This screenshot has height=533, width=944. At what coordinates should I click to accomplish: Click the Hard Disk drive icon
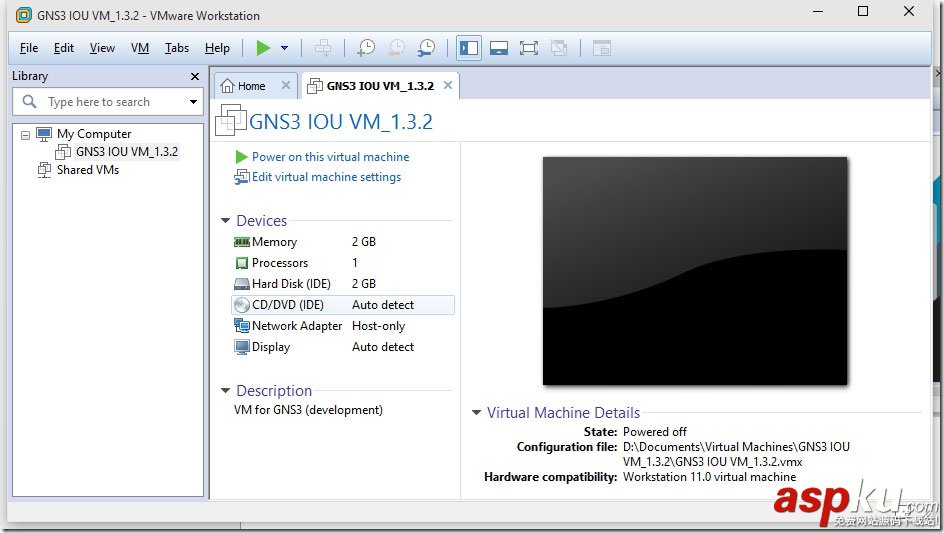241,284
